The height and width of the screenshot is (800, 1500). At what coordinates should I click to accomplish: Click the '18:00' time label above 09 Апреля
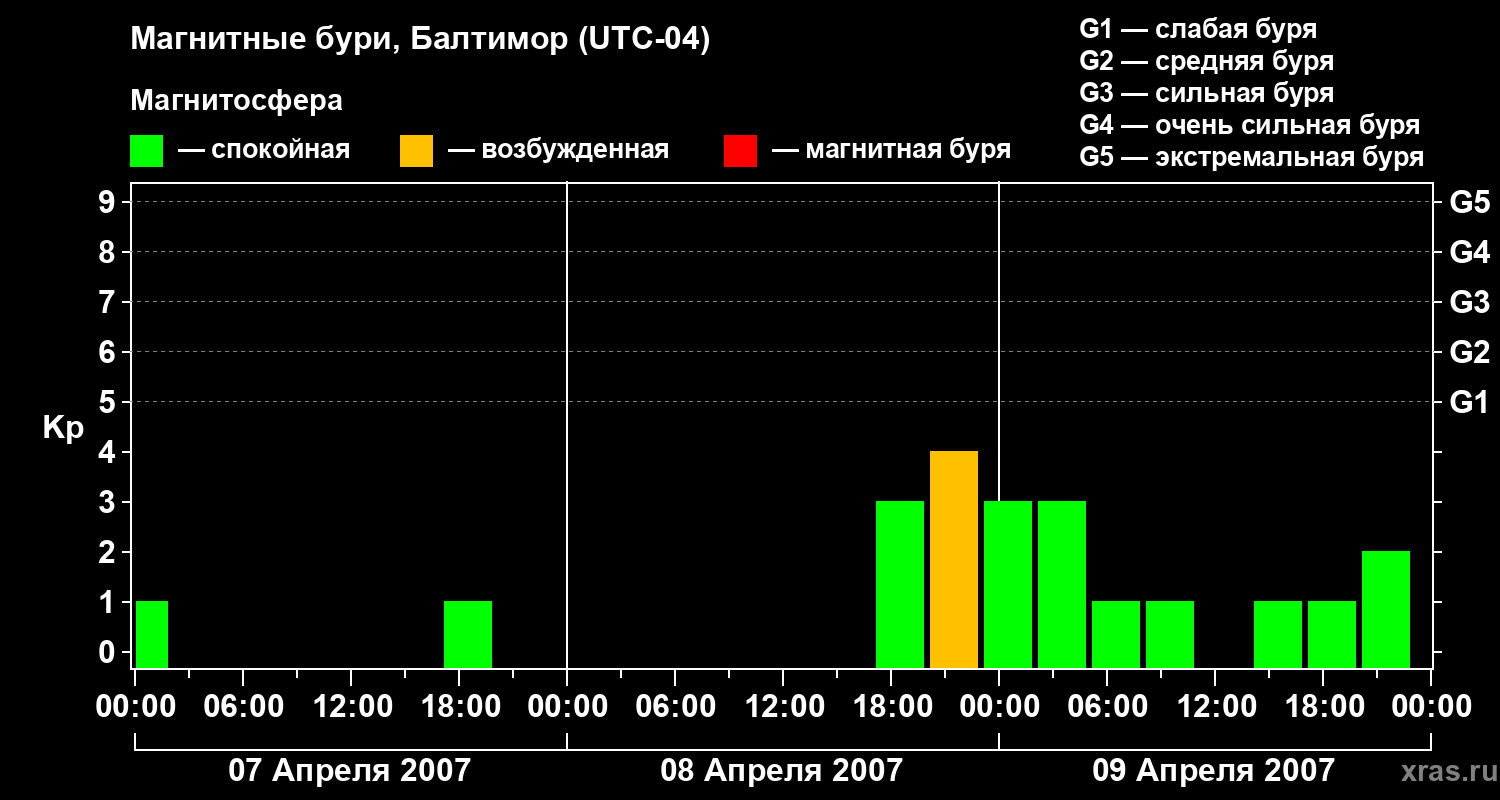click(1323, 707)
